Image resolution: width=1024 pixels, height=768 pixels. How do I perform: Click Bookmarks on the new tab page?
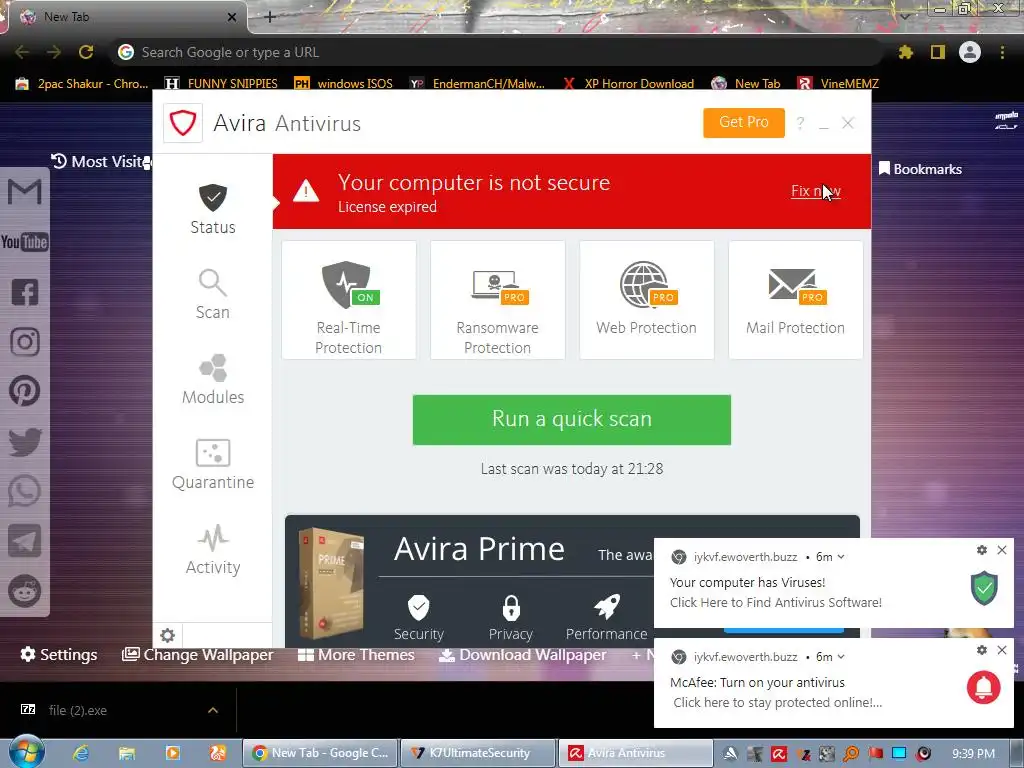click(x=921, y=169)
